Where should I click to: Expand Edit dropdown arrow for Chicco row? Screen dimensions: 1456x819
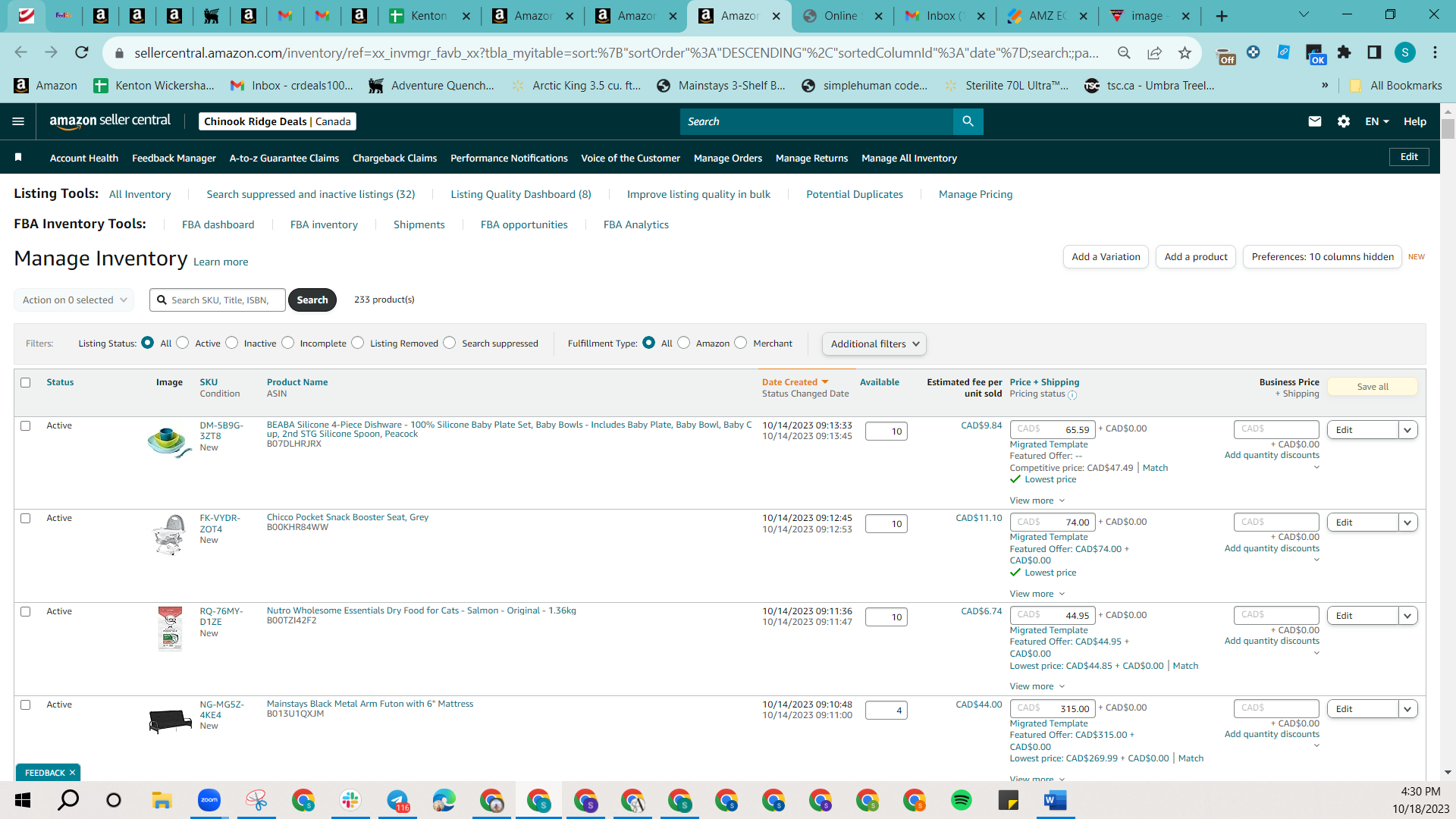1407,522
